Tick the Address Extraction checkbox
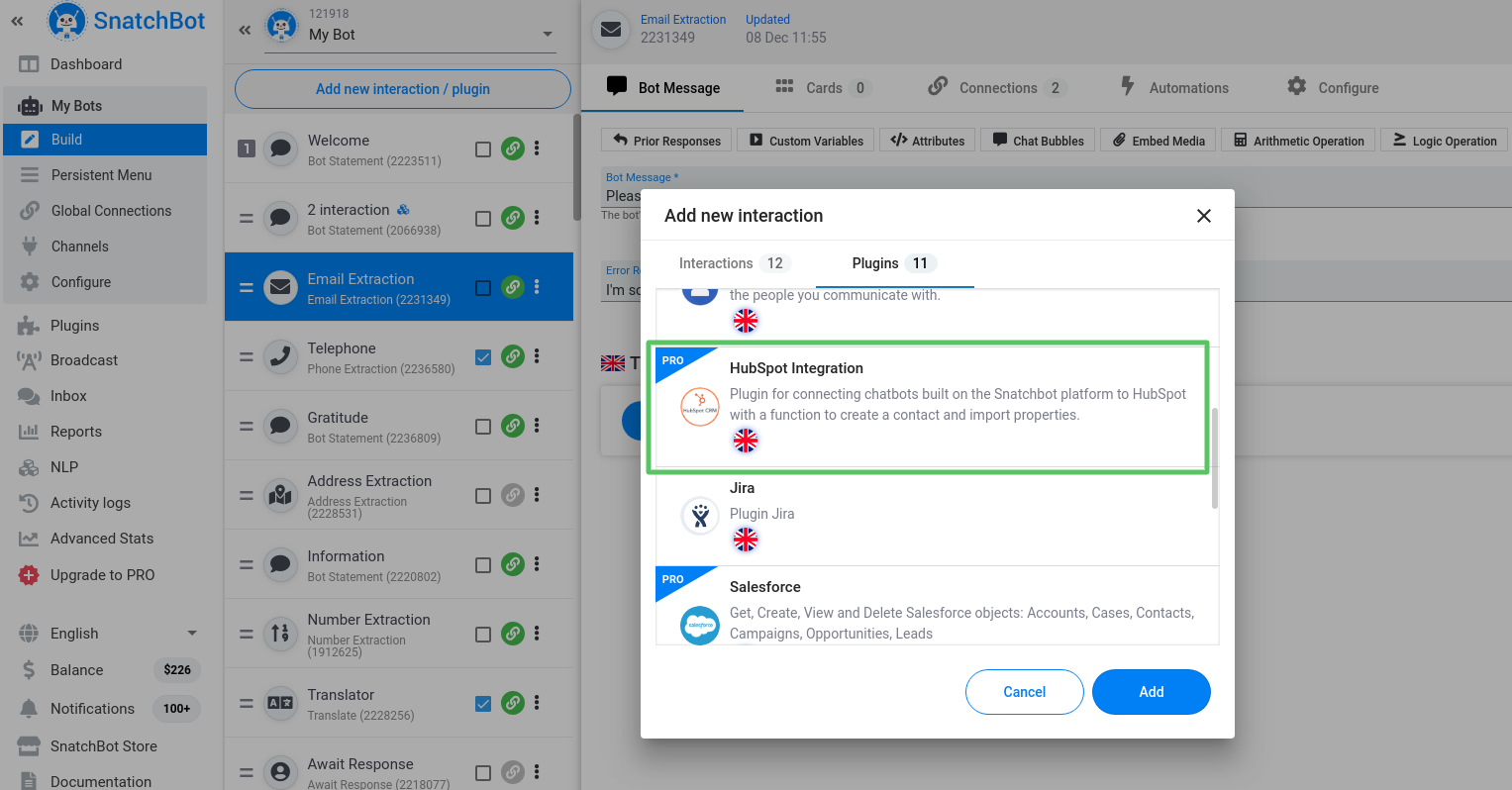 (x=483, y=496)
